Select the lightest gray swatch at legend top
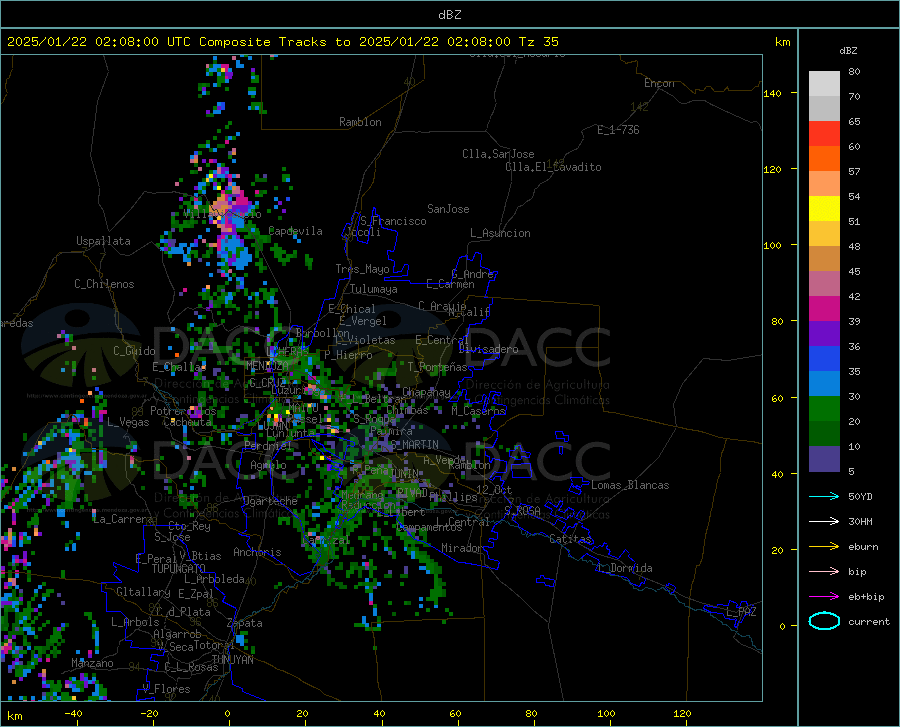The width and height of the screenshot is (900, 727). (824, 84)
